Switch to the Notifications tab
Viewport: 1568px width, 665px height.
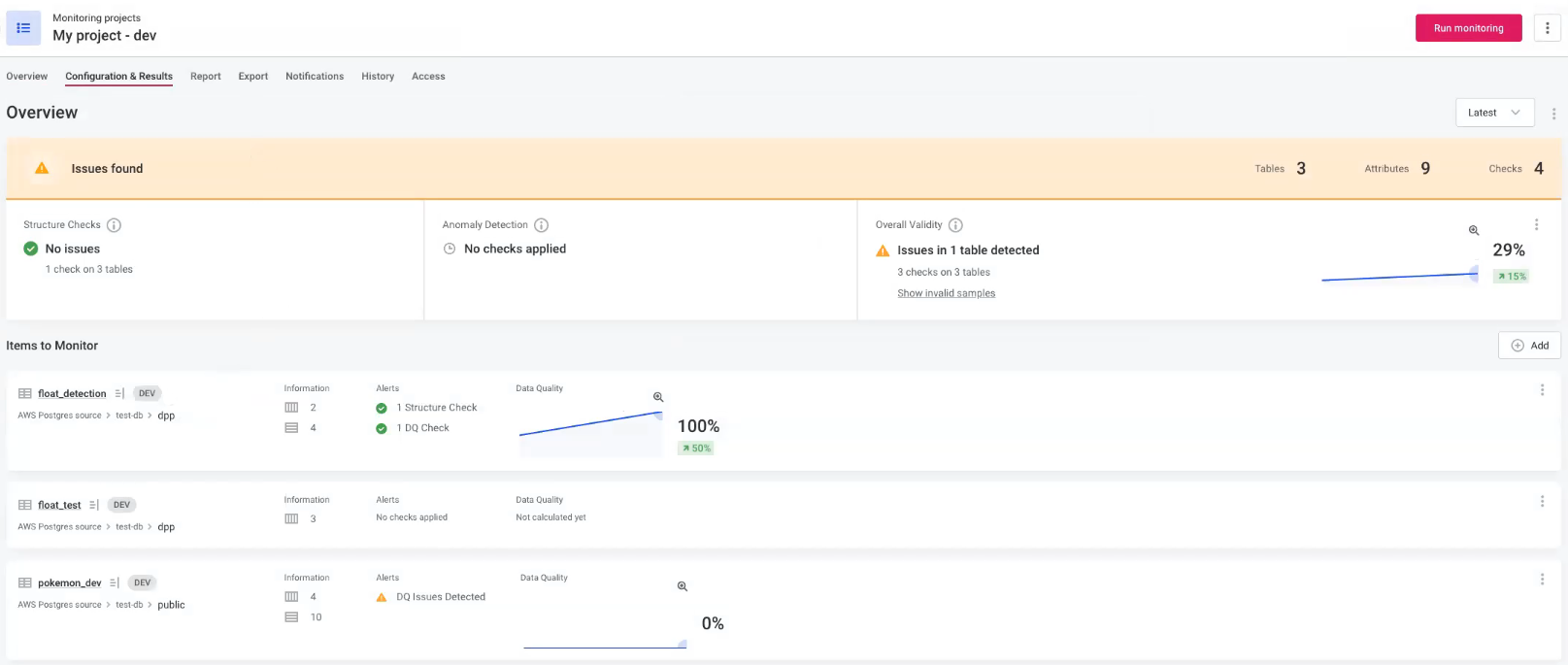[315, 77]
